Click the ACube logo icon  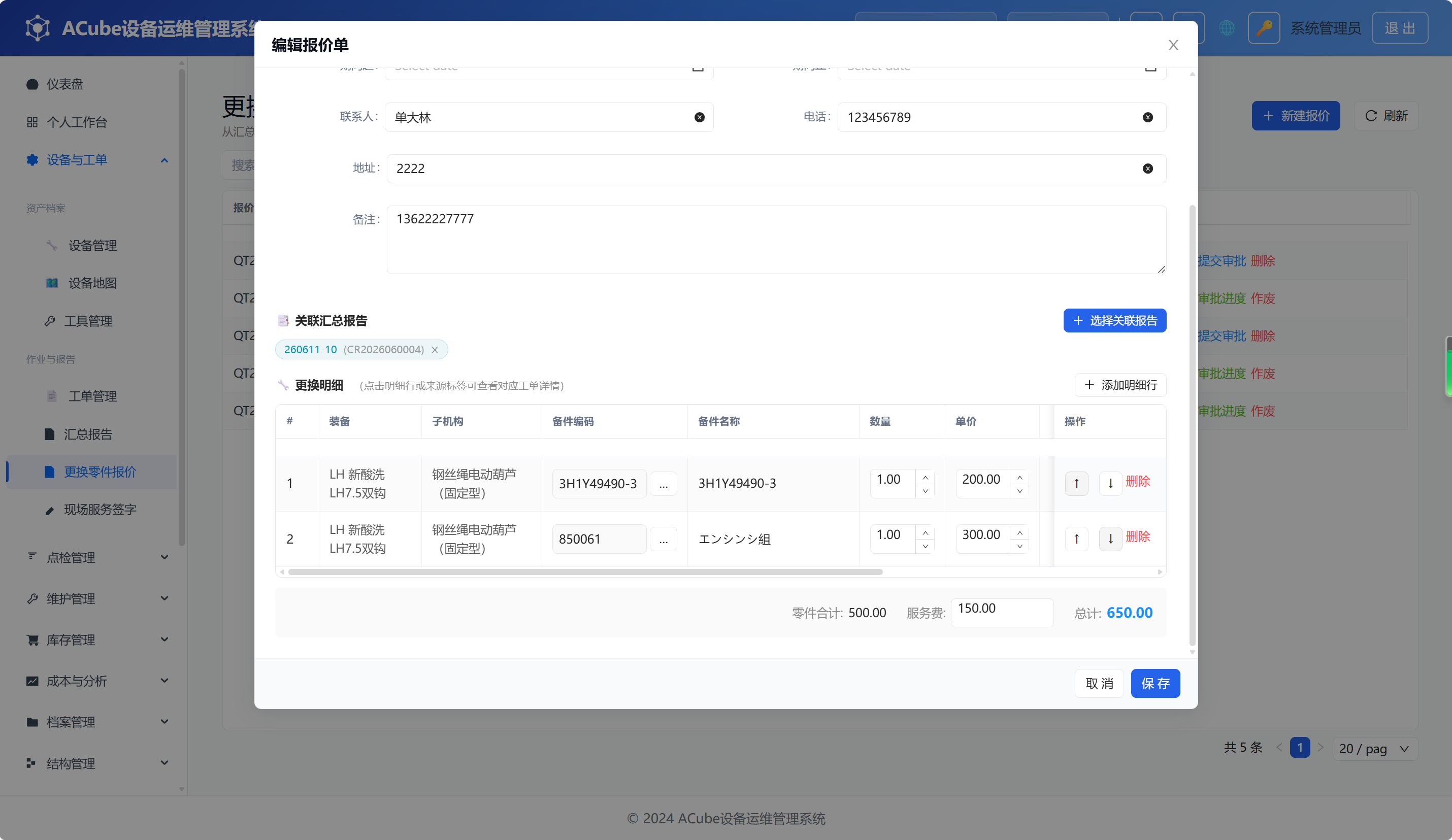pos(38,27)
